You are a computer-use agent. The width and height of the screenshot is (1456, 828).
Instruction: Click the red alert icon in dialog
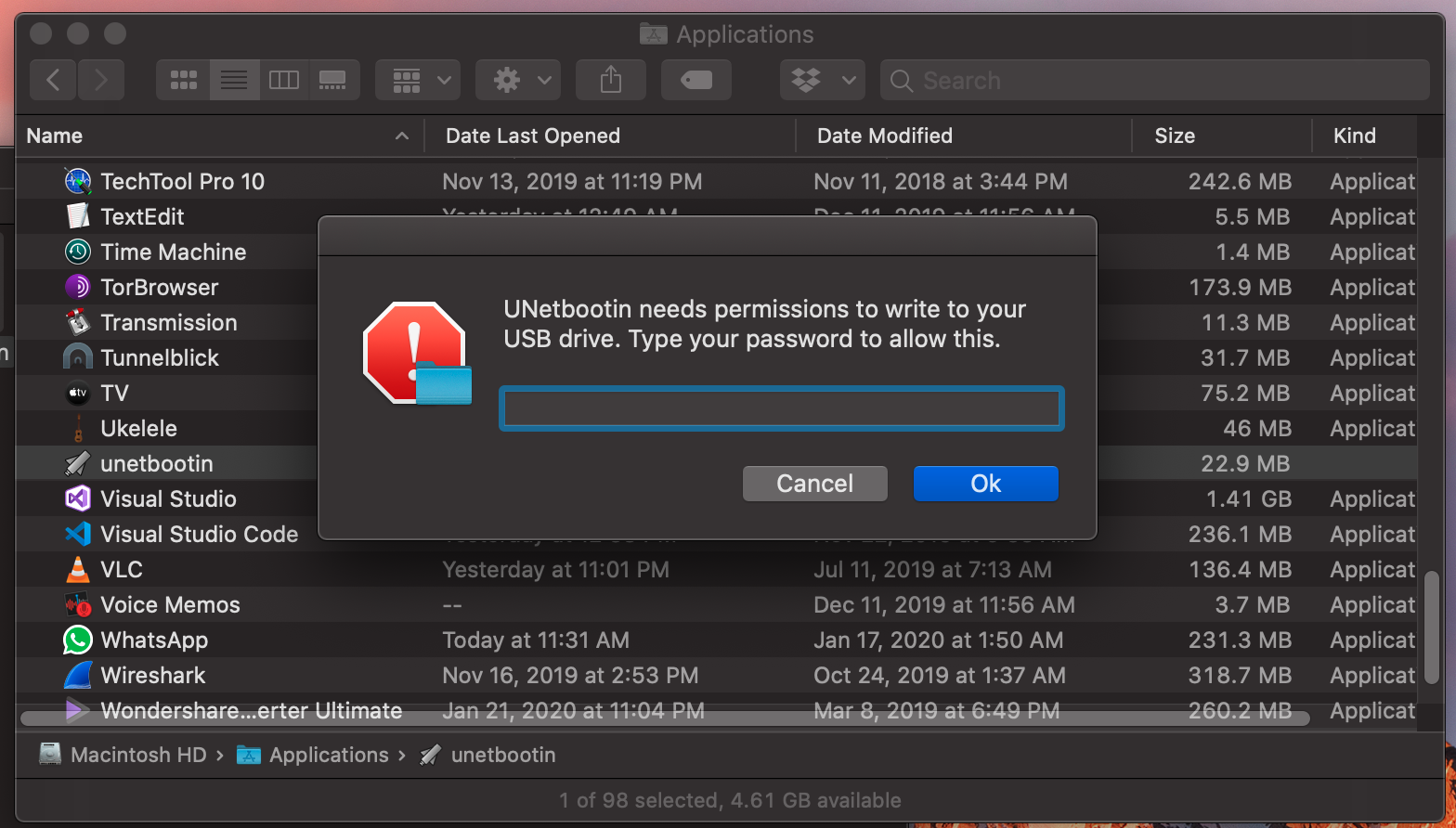tap(415, 353)
